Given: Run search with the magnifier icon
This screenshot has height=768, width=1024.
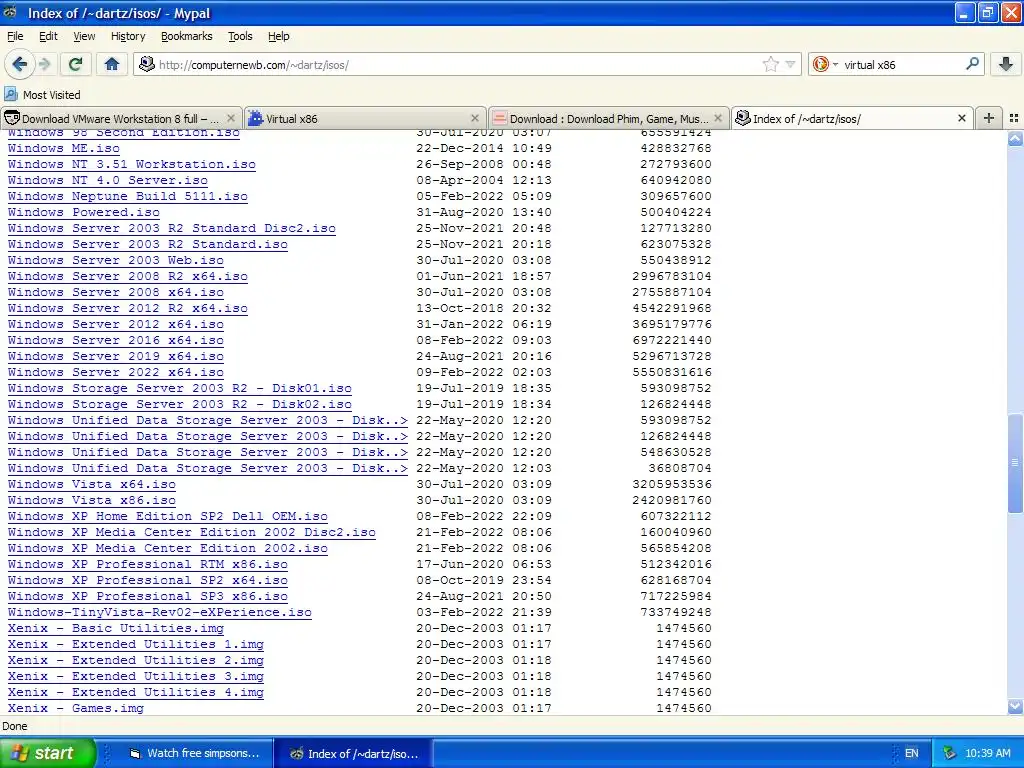Looking at the screenshot, I should [x=972, y=64].
